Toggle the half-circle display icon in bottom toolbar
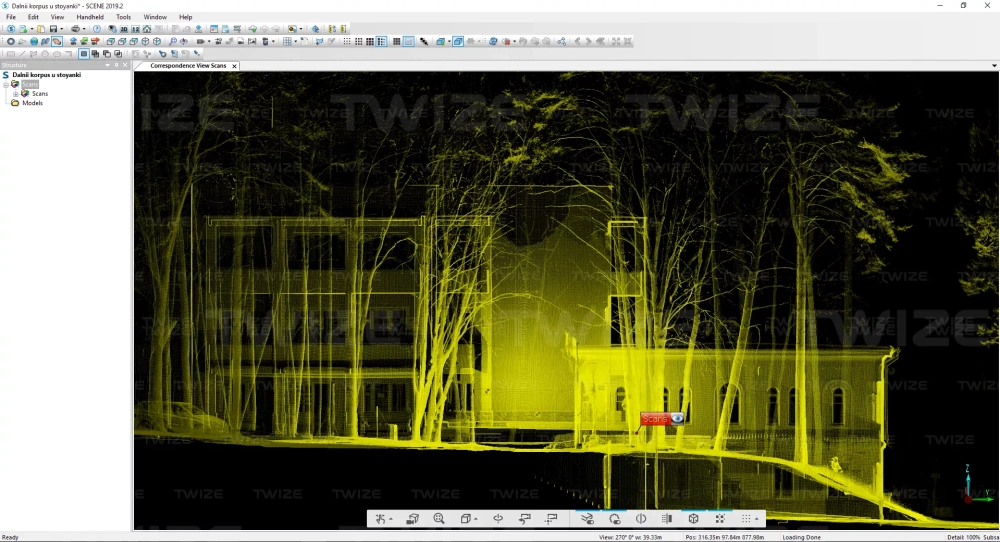 [640, 519]
